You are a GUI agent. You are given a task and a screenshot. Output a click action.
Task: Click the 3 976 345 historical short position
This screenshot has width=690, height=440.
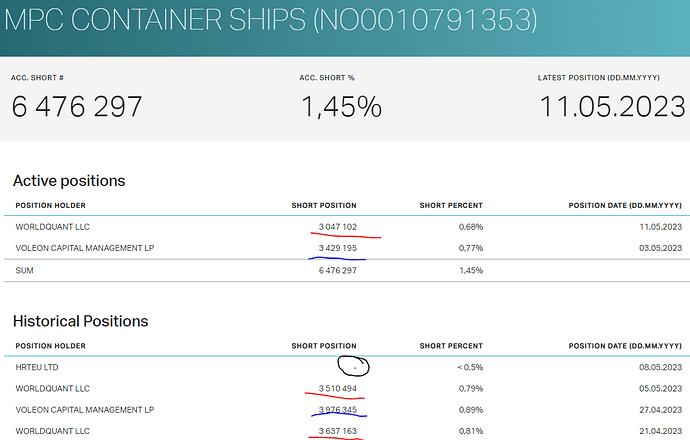click(338, 410)
